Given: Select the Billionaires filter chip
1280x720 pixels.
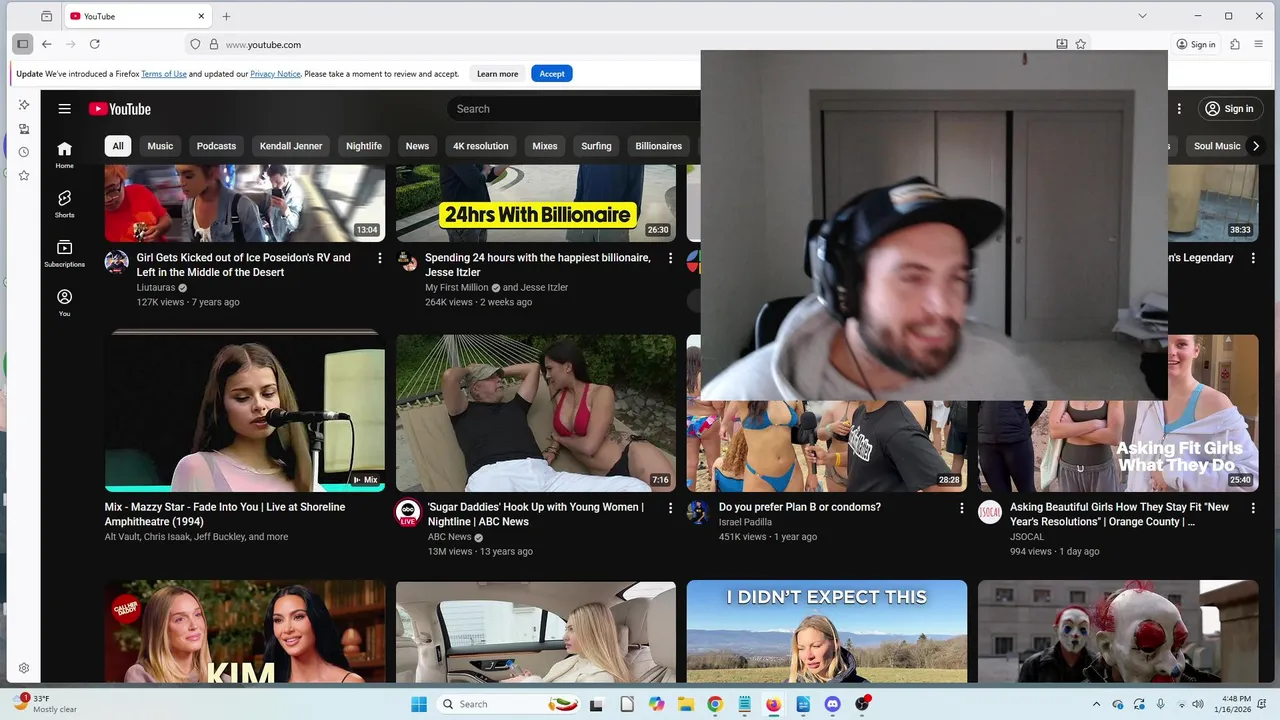Looking at the screenshot, I should pos(659,146).
